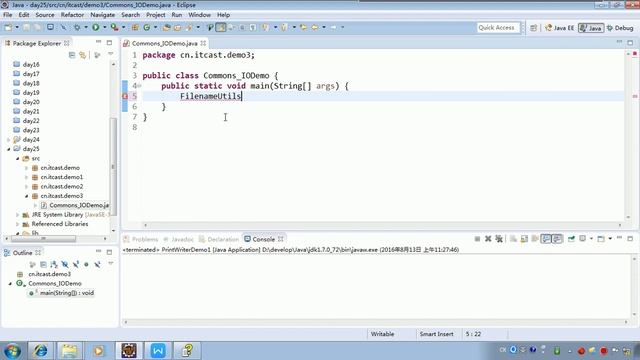Expand Referenced Libraries node
This screenshot has width=640, height=360.
pyautogui.click(x=18, y=224)
